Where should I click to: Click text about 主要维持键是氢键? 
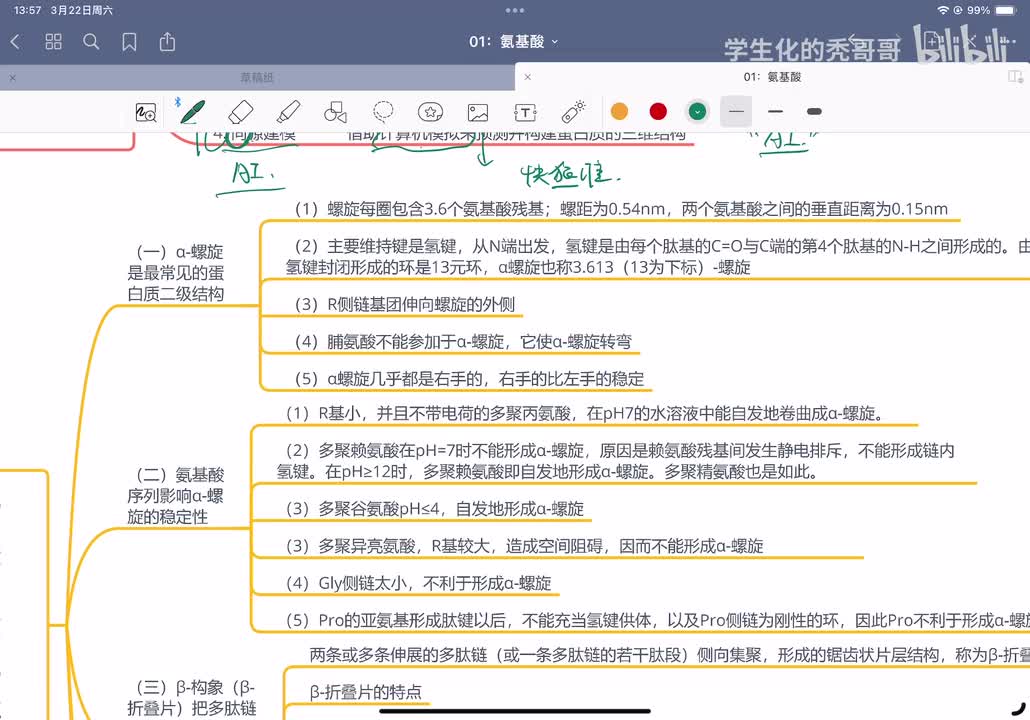[x=657, y=257]
